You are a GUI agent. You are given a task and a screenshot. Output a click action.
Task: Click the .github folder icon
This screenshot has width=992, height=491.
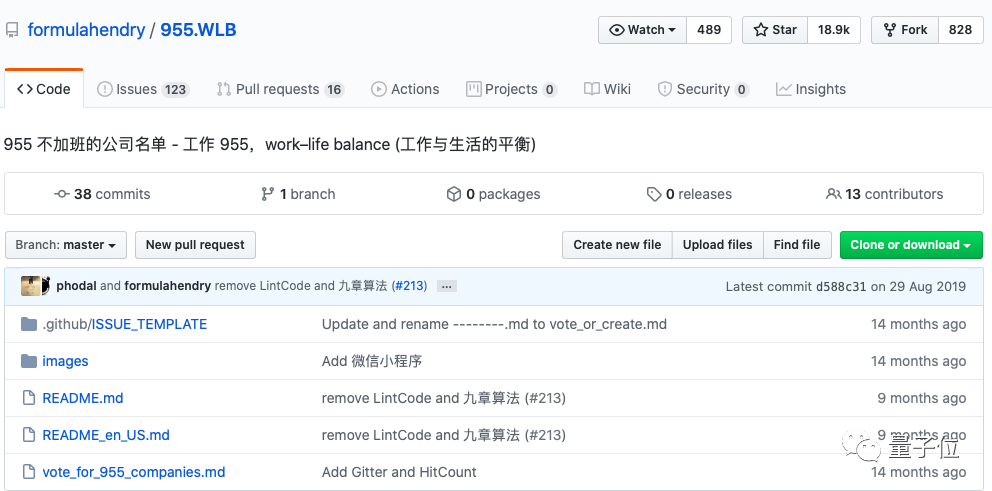pyautogui.click(x=28, y=324)
